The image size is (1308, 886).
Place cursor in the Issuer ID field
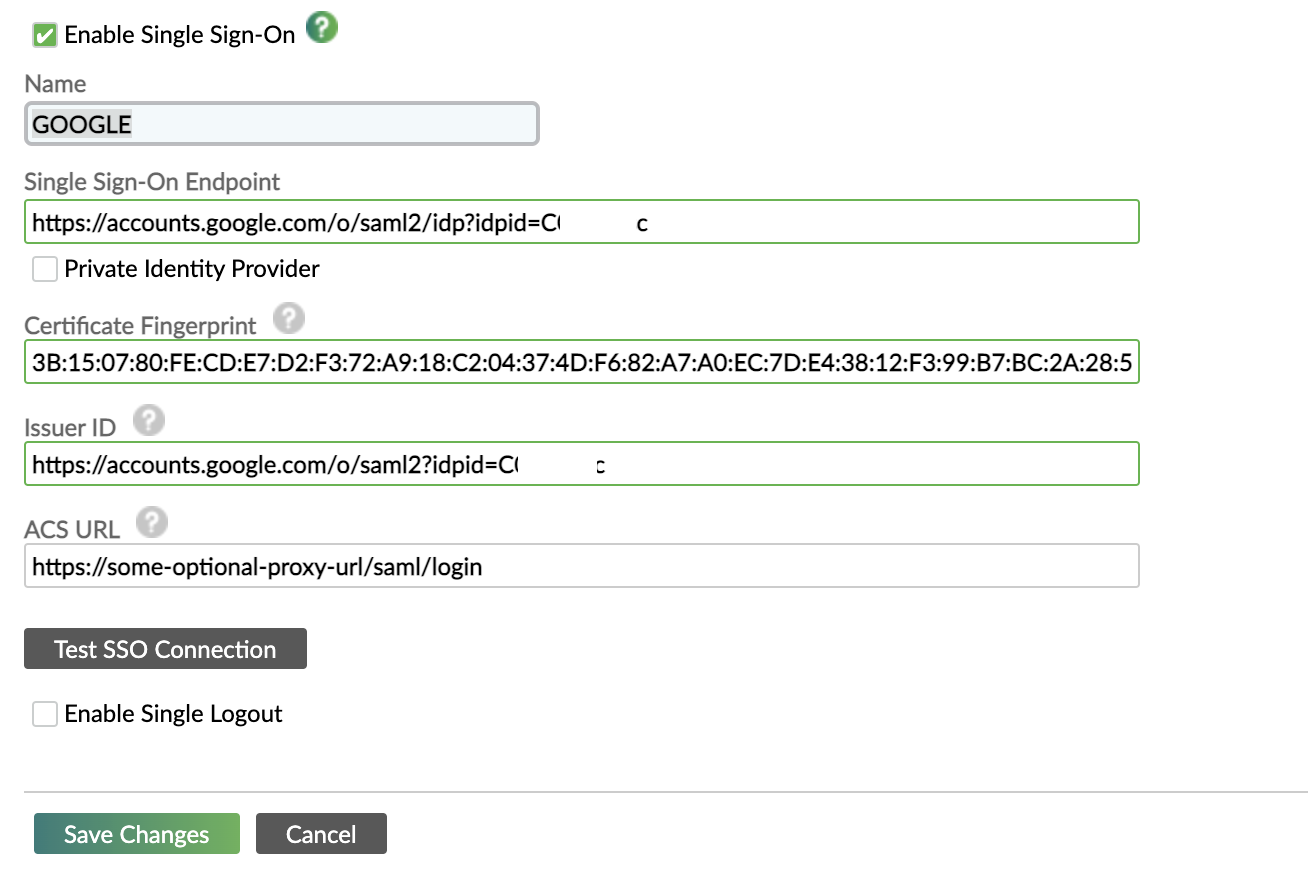[x=580, y=463]
